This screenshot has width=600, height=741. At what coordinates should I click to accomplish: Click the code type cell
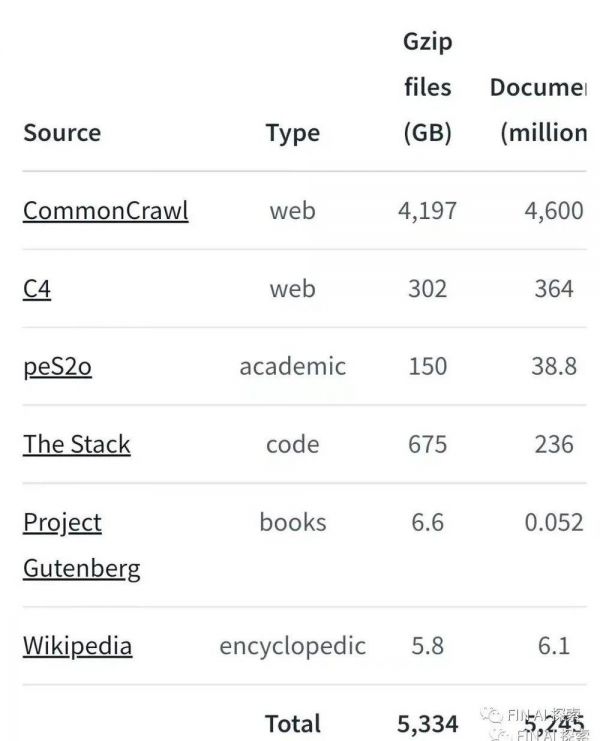click(x=292, y=444)
